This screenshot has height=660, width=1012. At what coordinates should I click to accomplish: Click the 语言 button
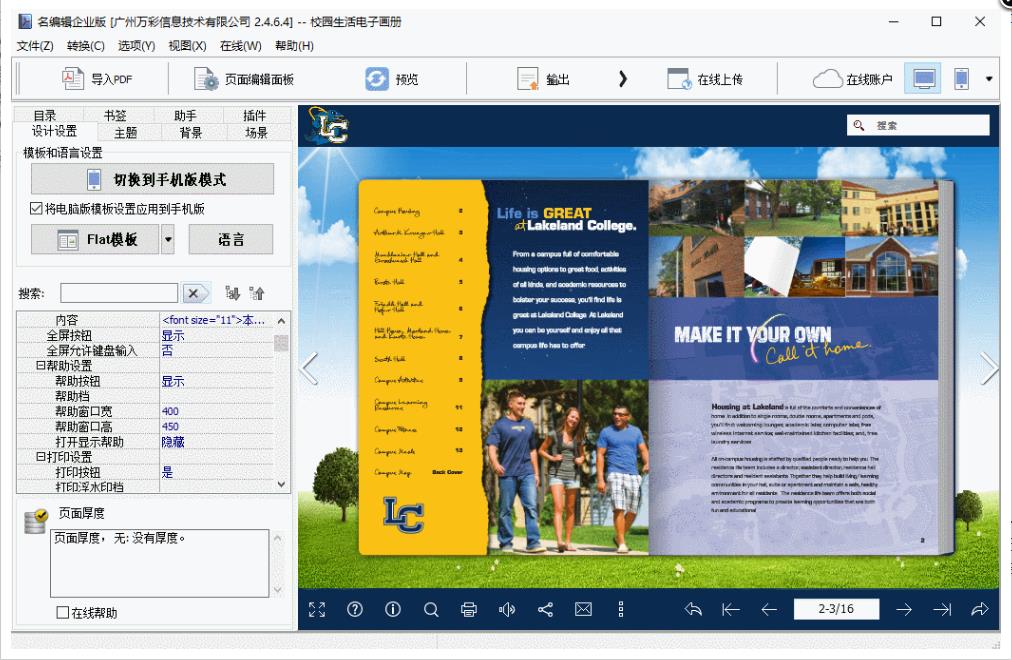pos(231,240)
